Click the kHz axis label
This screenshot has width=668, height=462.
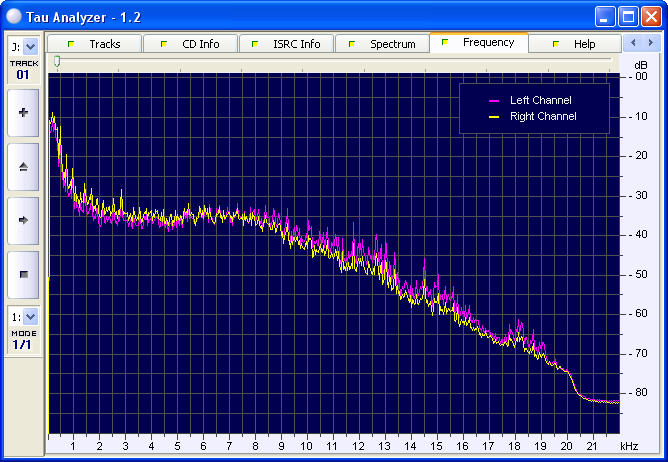coord(629,446)
